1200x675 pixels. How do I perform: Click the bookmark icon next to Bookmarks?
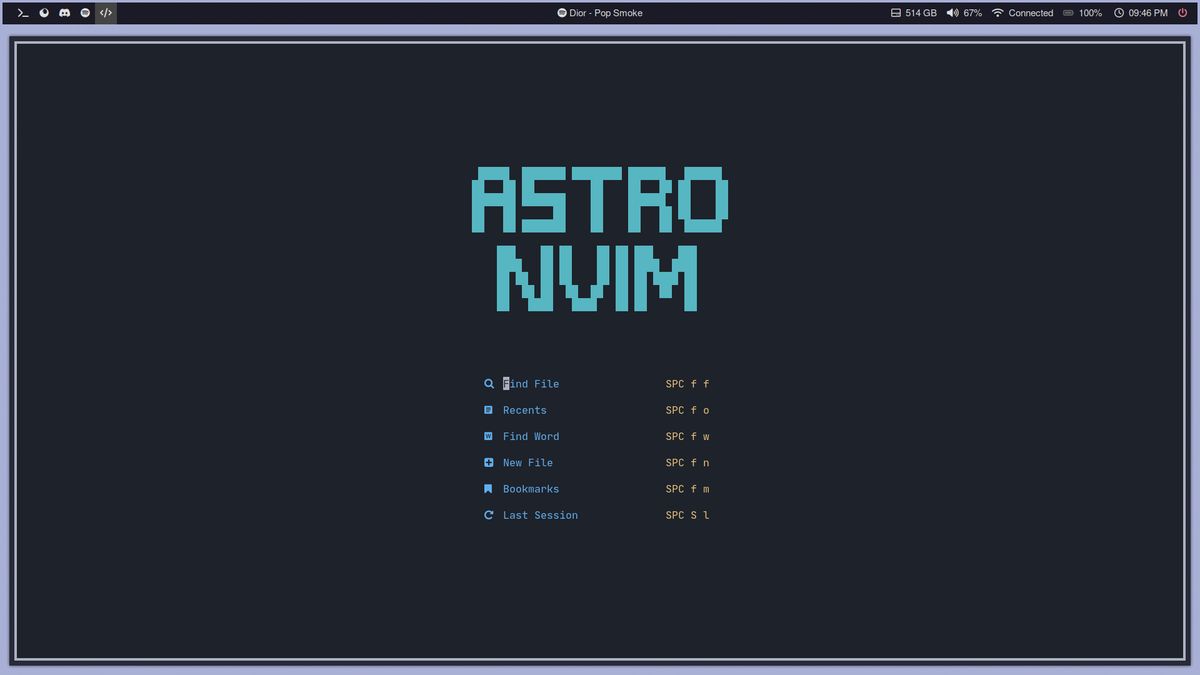[488, 488]
